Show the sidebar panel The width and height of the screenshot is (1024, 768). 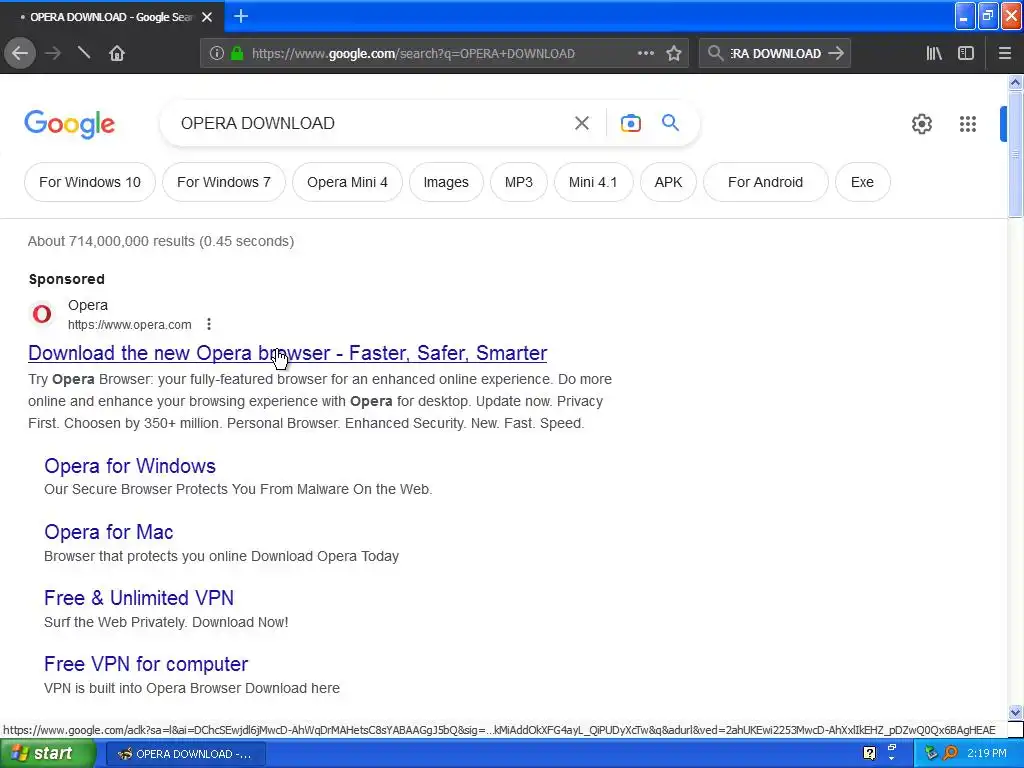966,54
